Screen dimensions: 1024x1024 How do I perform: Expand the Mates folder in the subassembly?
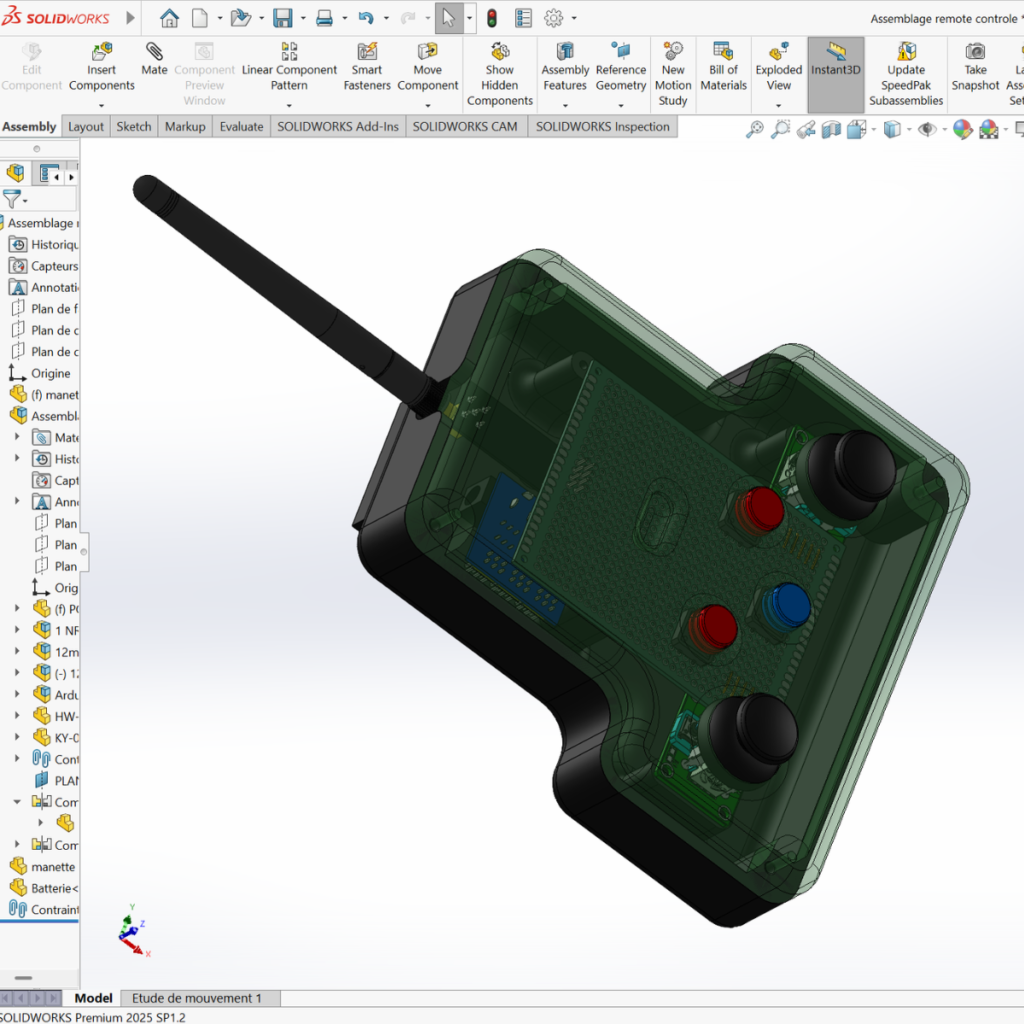pos(17,437)
